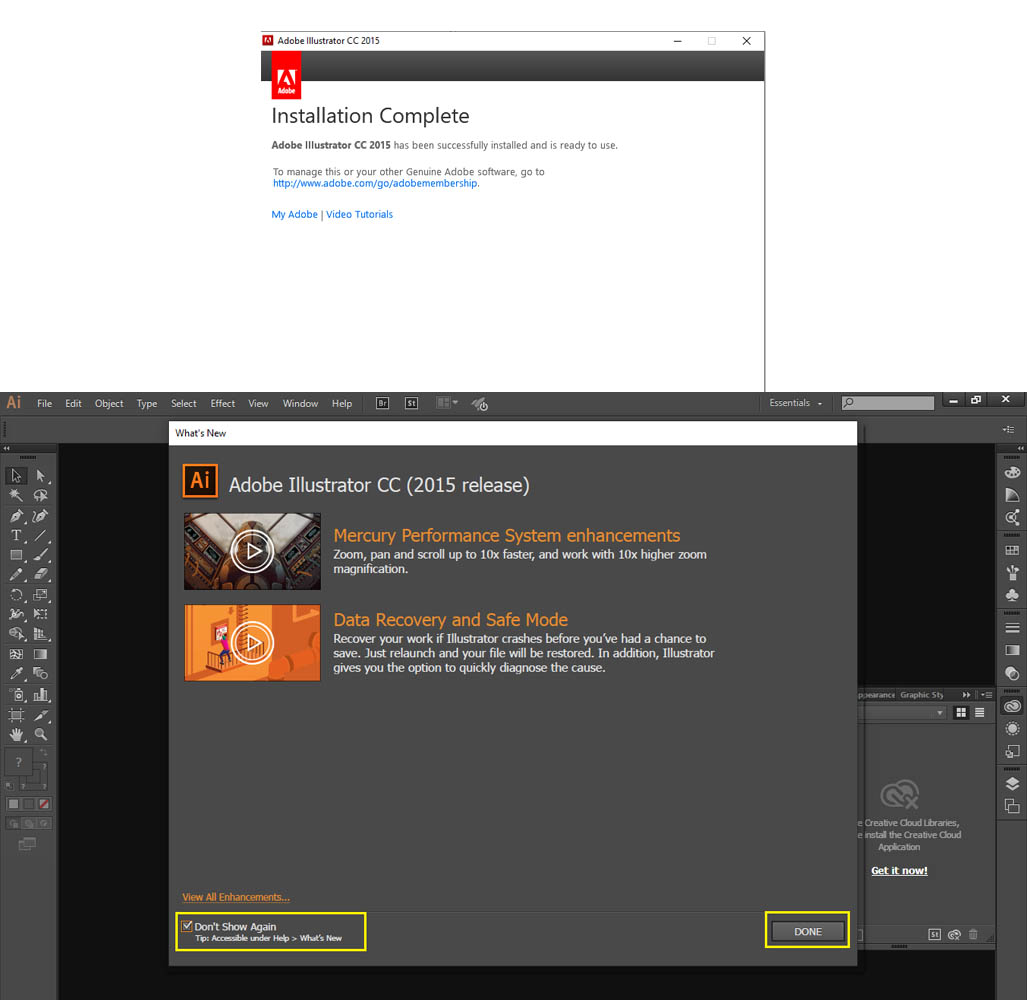
Task: Switch to the Graphic Styles tab
Action: (922, 695)
